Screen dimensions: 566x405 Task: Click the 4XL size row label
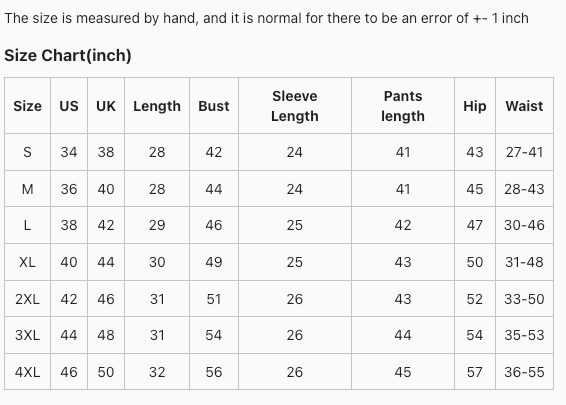coord(27,372)
